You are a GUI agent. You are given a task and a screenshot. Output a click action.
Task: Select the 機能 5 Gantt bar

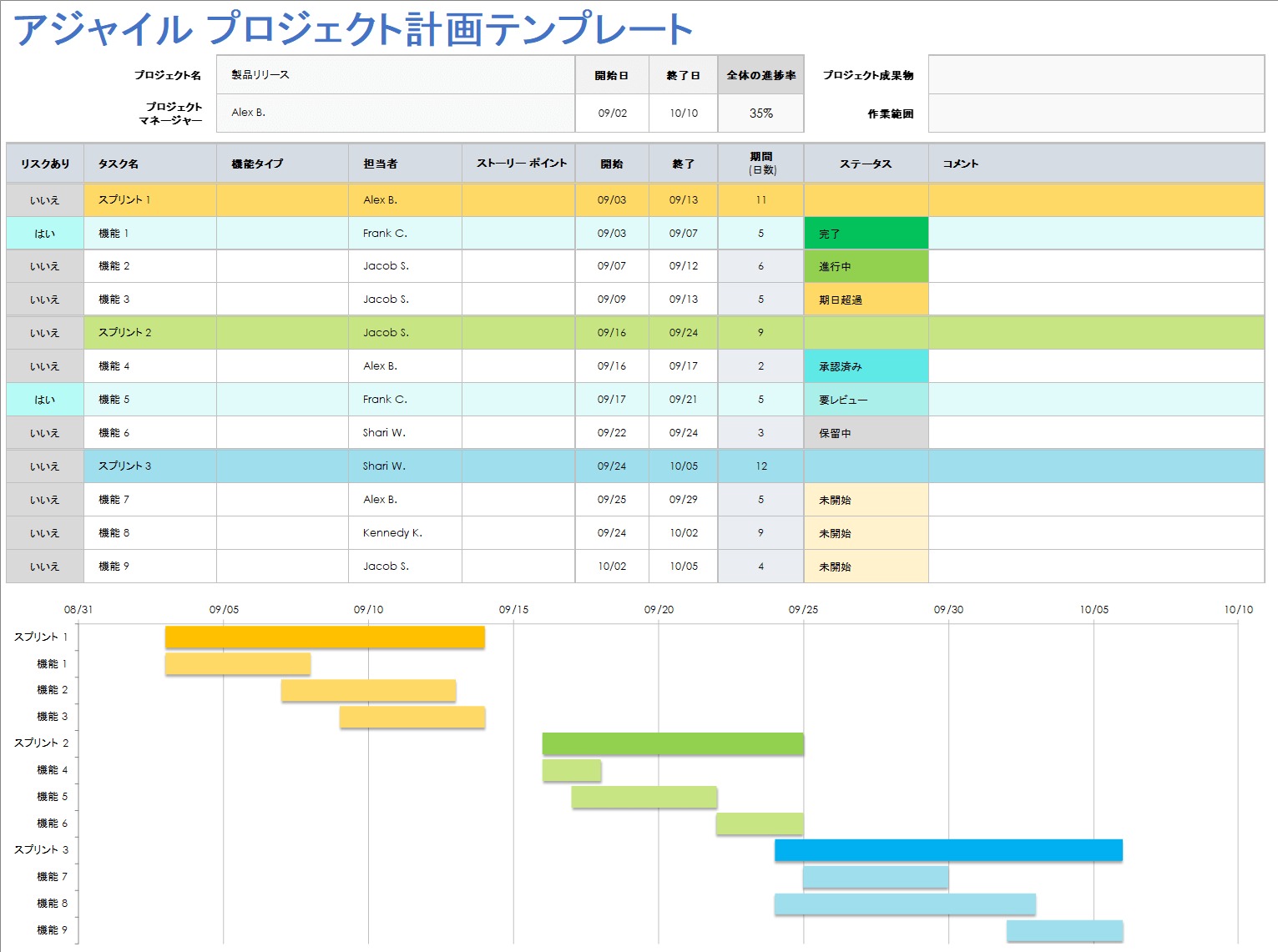644,797
